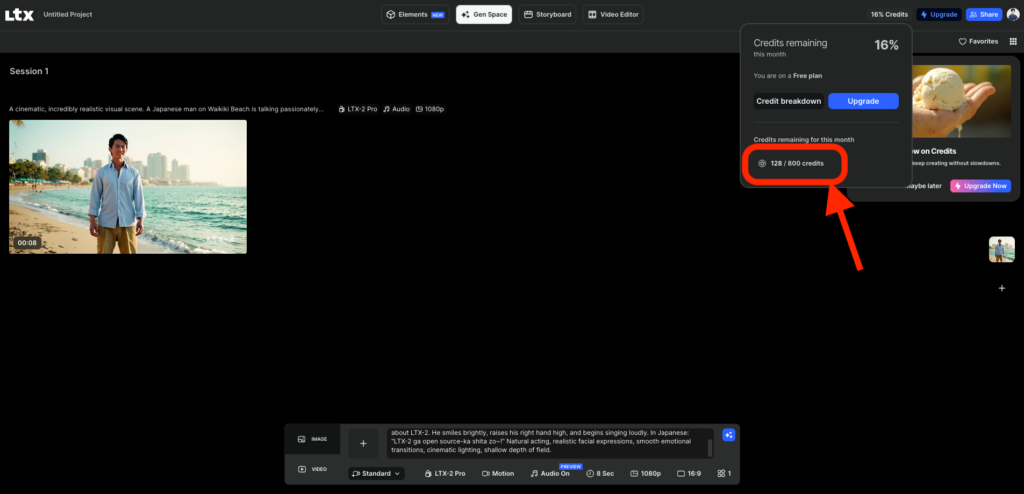Click the LTX logo in the header
The width and height of the screenshot is (1024, 494).
pos(19,14)
